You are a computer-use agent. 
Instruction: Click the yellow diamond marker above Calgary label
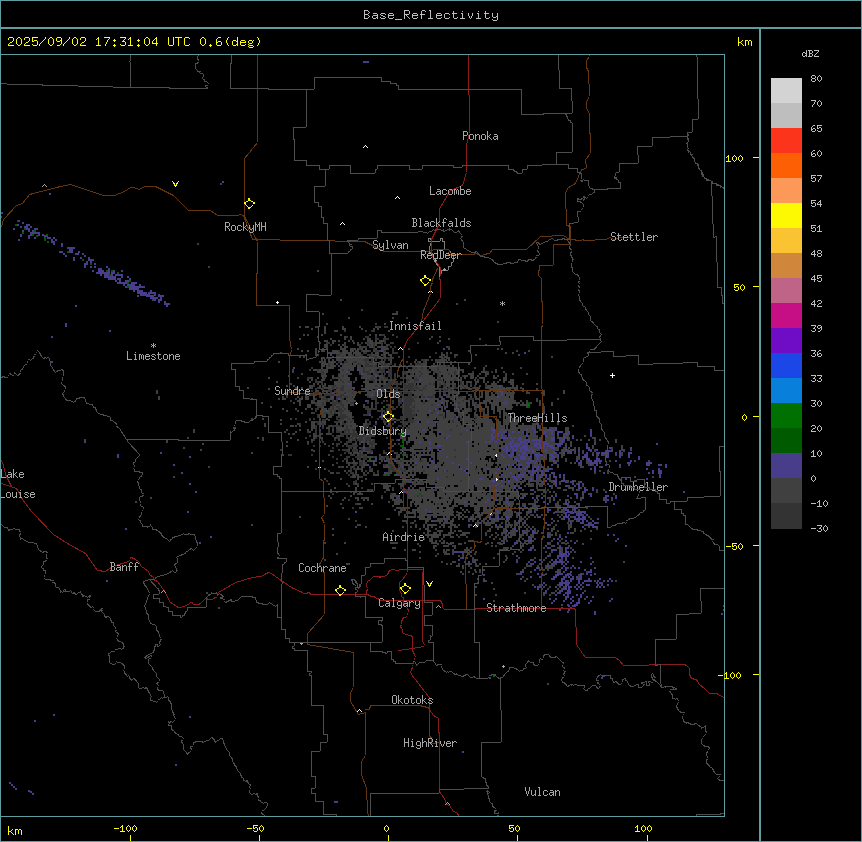405,589
